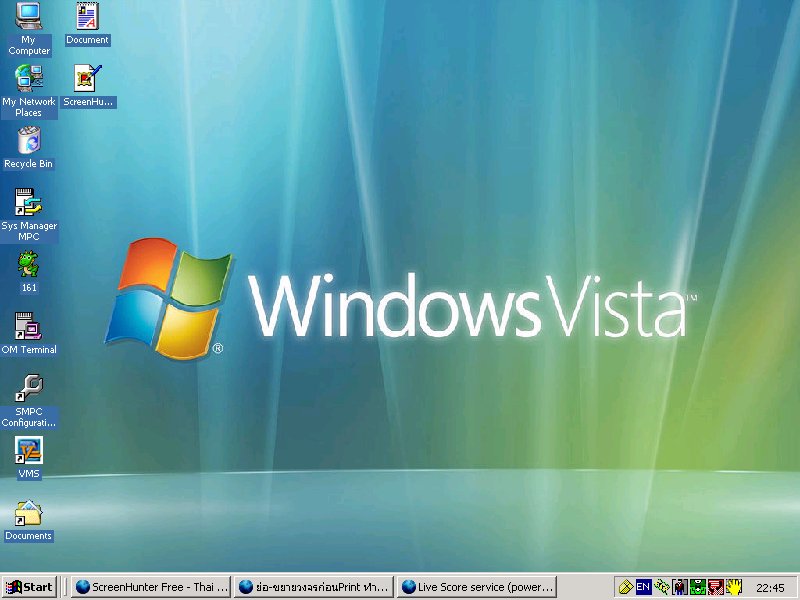Image resolution: width=800 pixels, height=600 pixels.
Task: Switch to Live Score service taskbar window
Action: [x=477, y=587]
